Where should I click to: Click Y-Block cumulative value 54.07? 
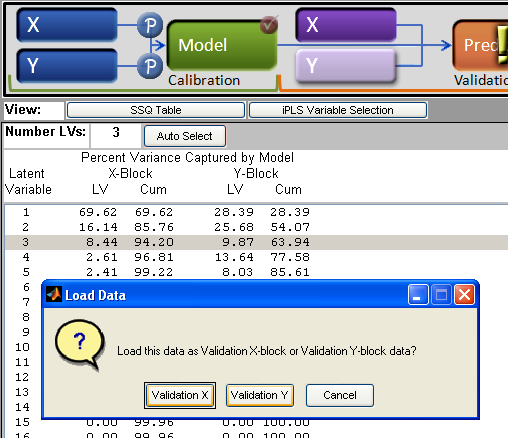tap(290, 227)
